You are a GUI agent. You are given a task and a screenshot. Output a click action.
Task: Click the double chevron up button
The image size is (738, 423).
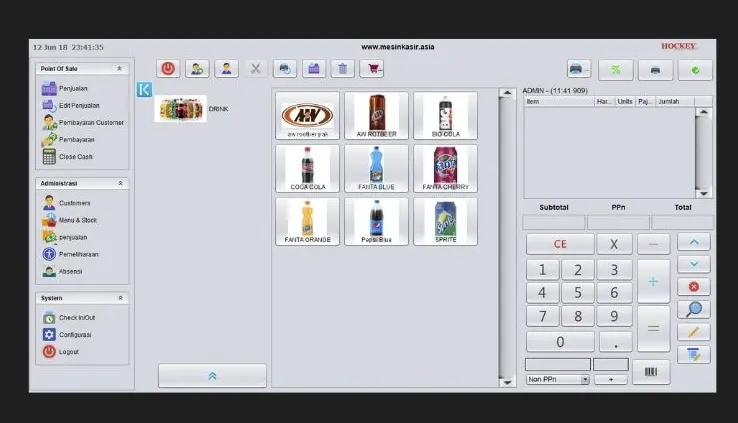pos(212,375)
